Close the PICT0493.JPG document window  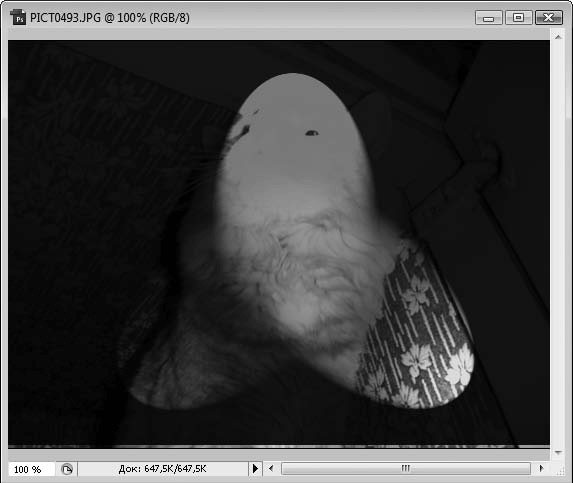pyautogui.click(x=548, y=18)
